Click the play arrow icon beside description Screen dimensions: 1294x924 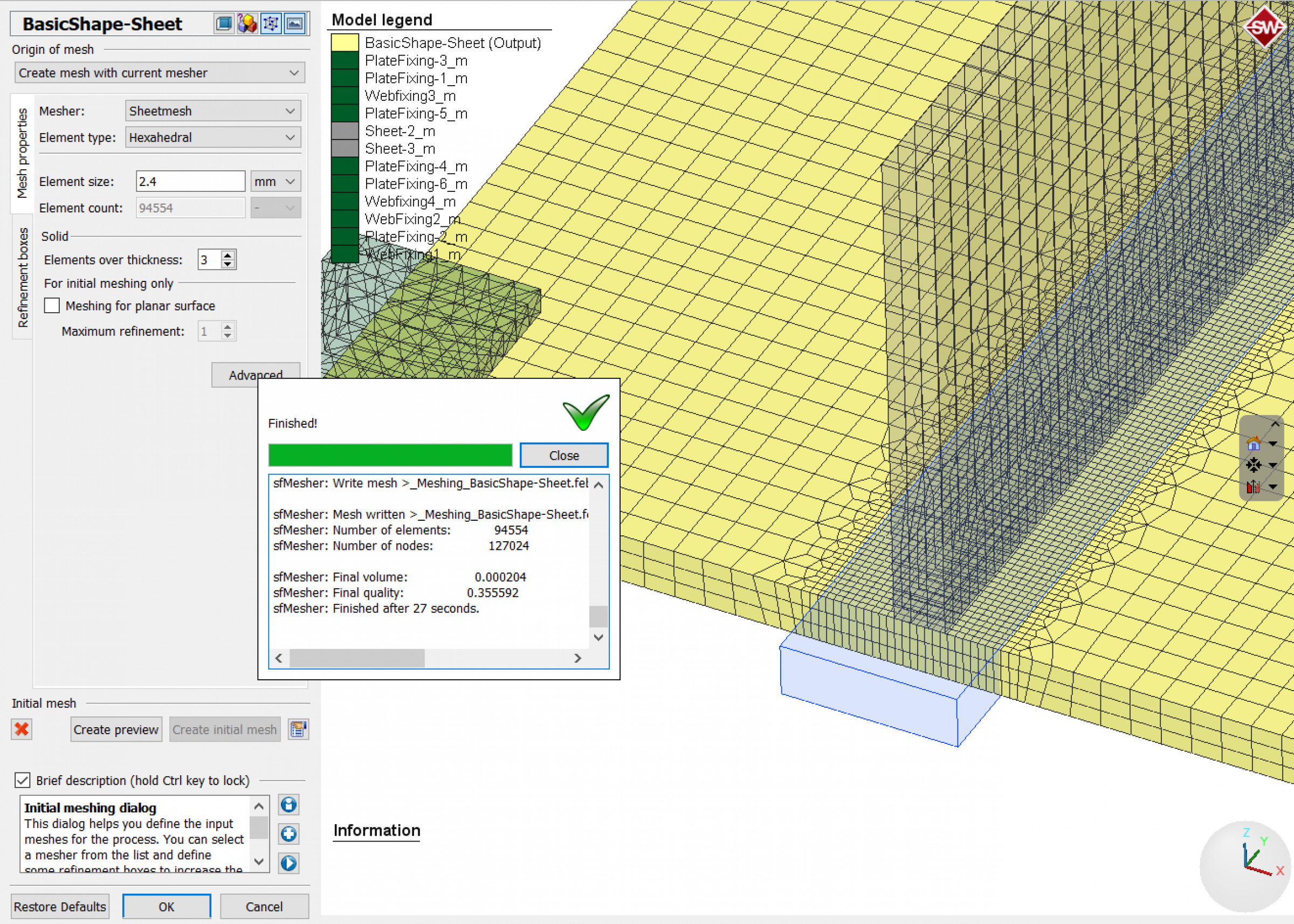(288, 863)
